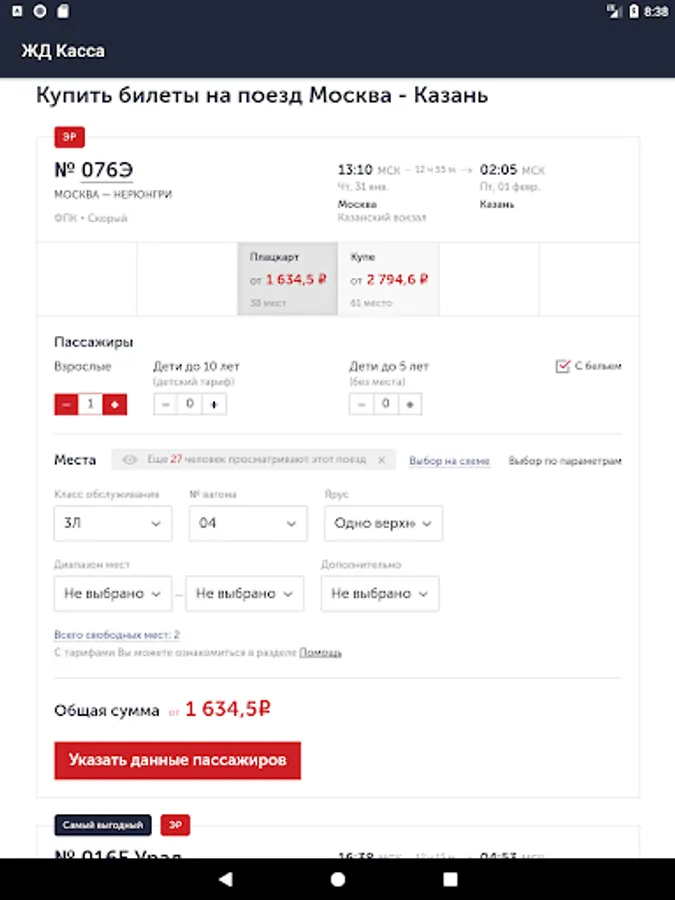Open the 'Помощь' help link
The image size is (675, 900).
[320, 652]
